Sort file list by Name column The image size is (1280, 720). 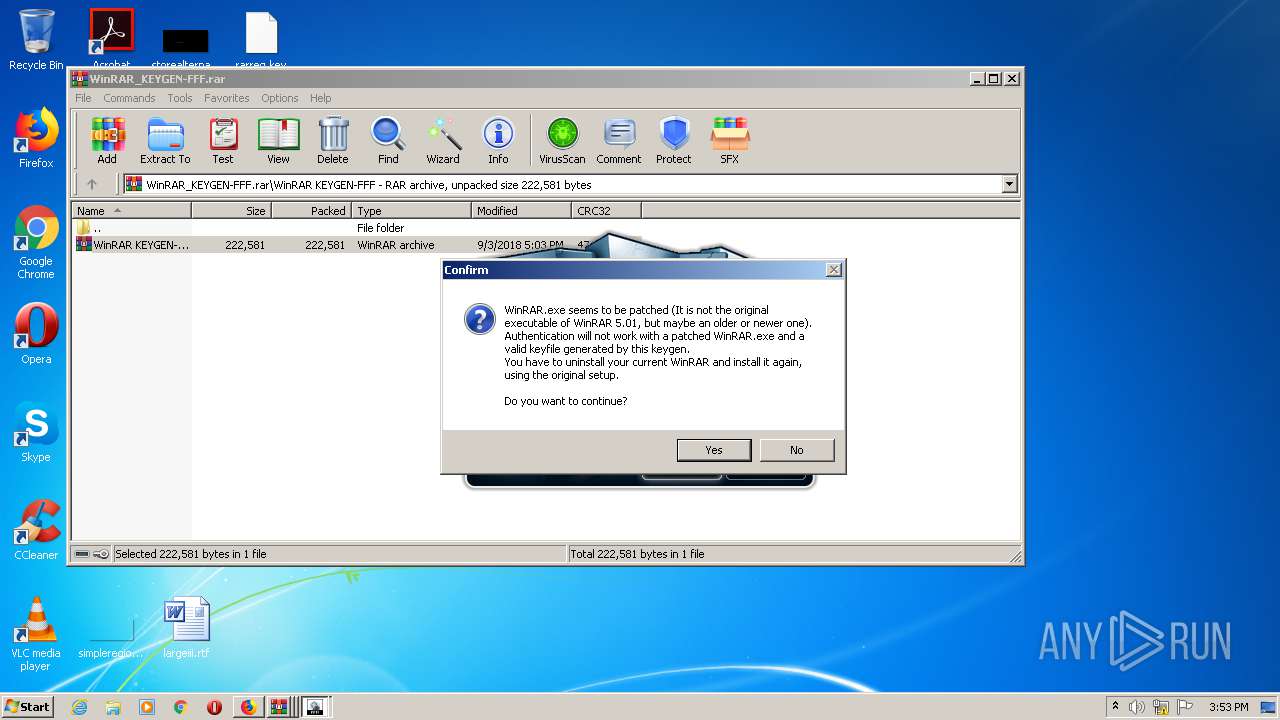(x=131, y=210)
